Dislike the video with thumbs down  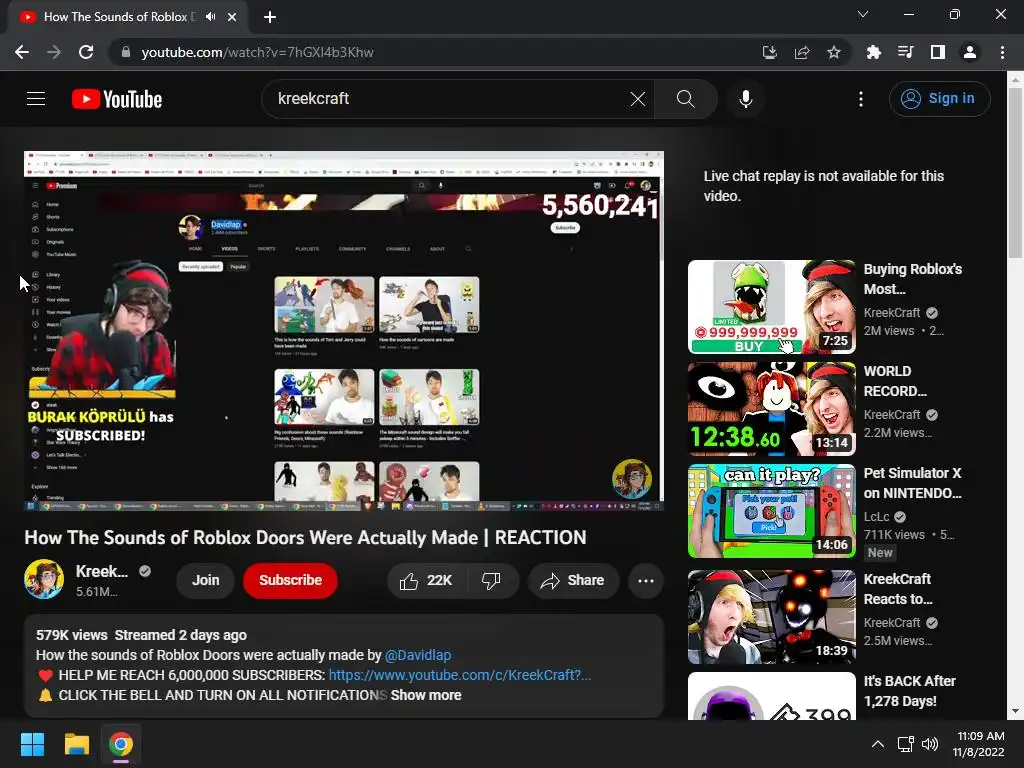coord(491,581)
